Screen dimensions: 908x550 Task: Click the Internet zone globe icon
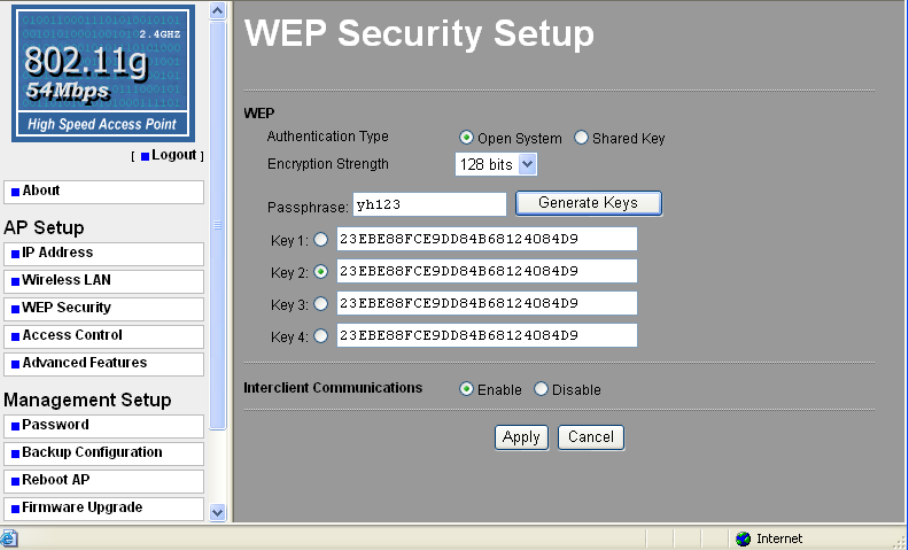coord(743,539)
